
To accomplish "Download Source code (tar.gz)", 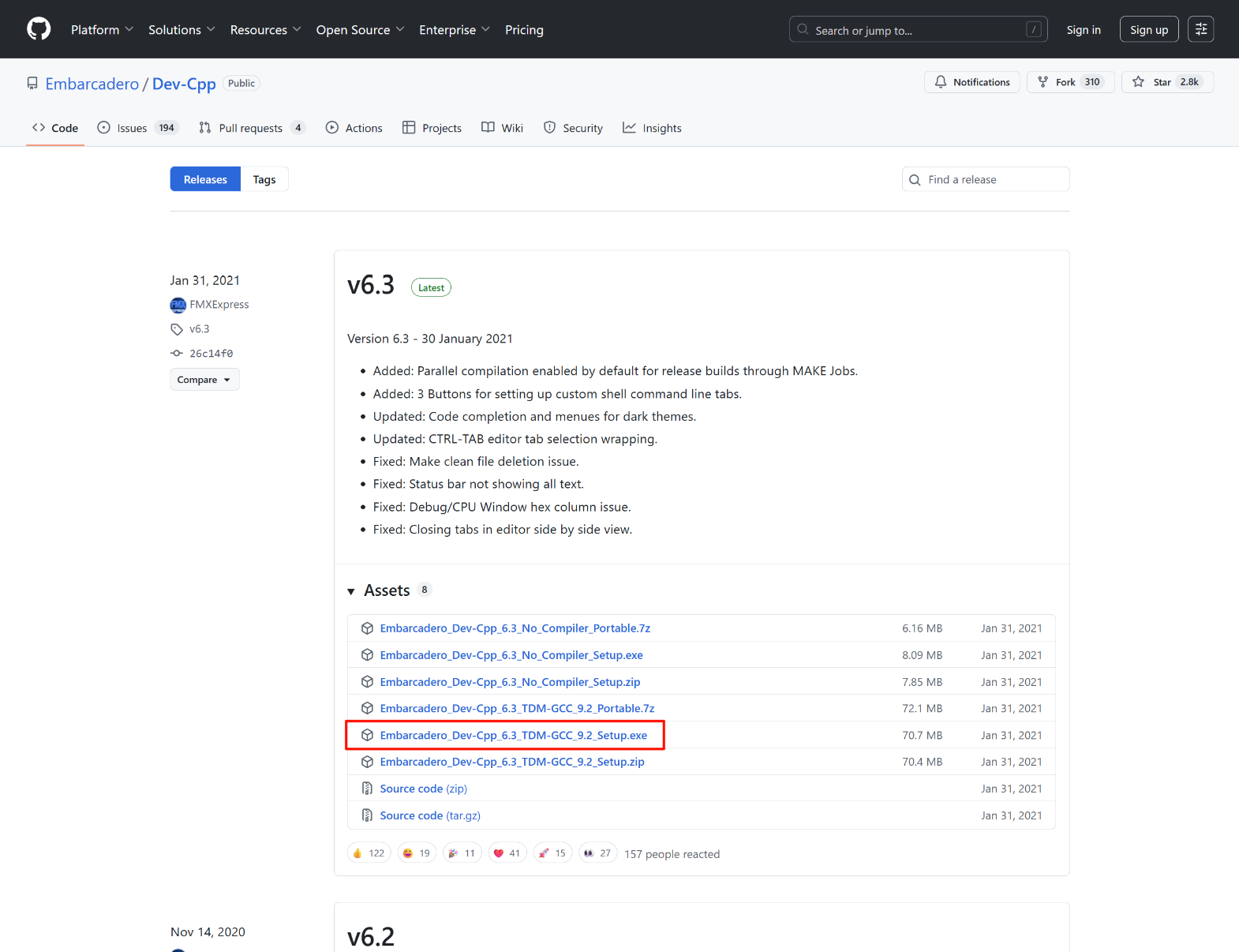I will 430,815.
